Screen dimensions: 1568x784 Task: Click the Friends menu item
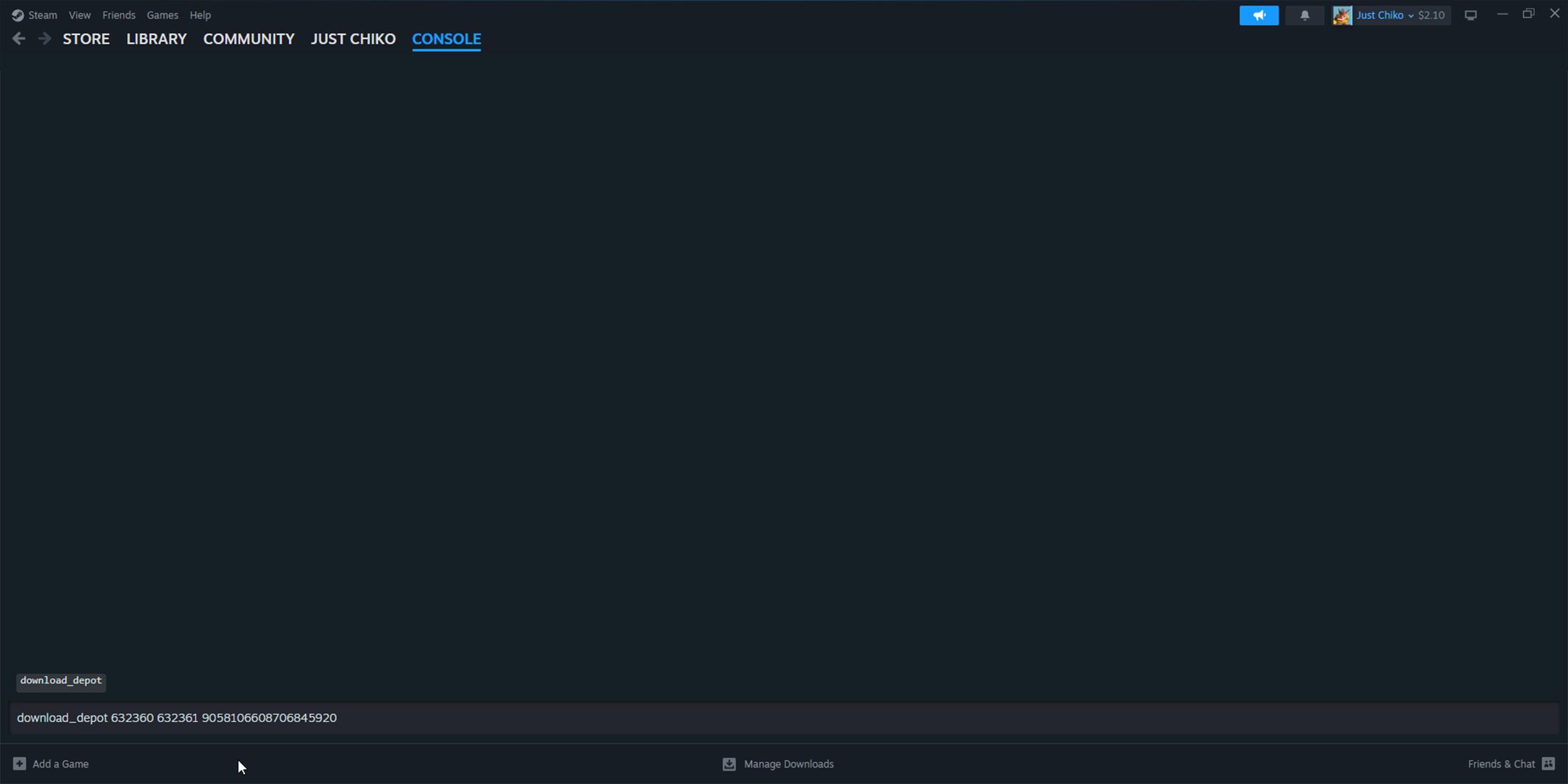point(119,14)
